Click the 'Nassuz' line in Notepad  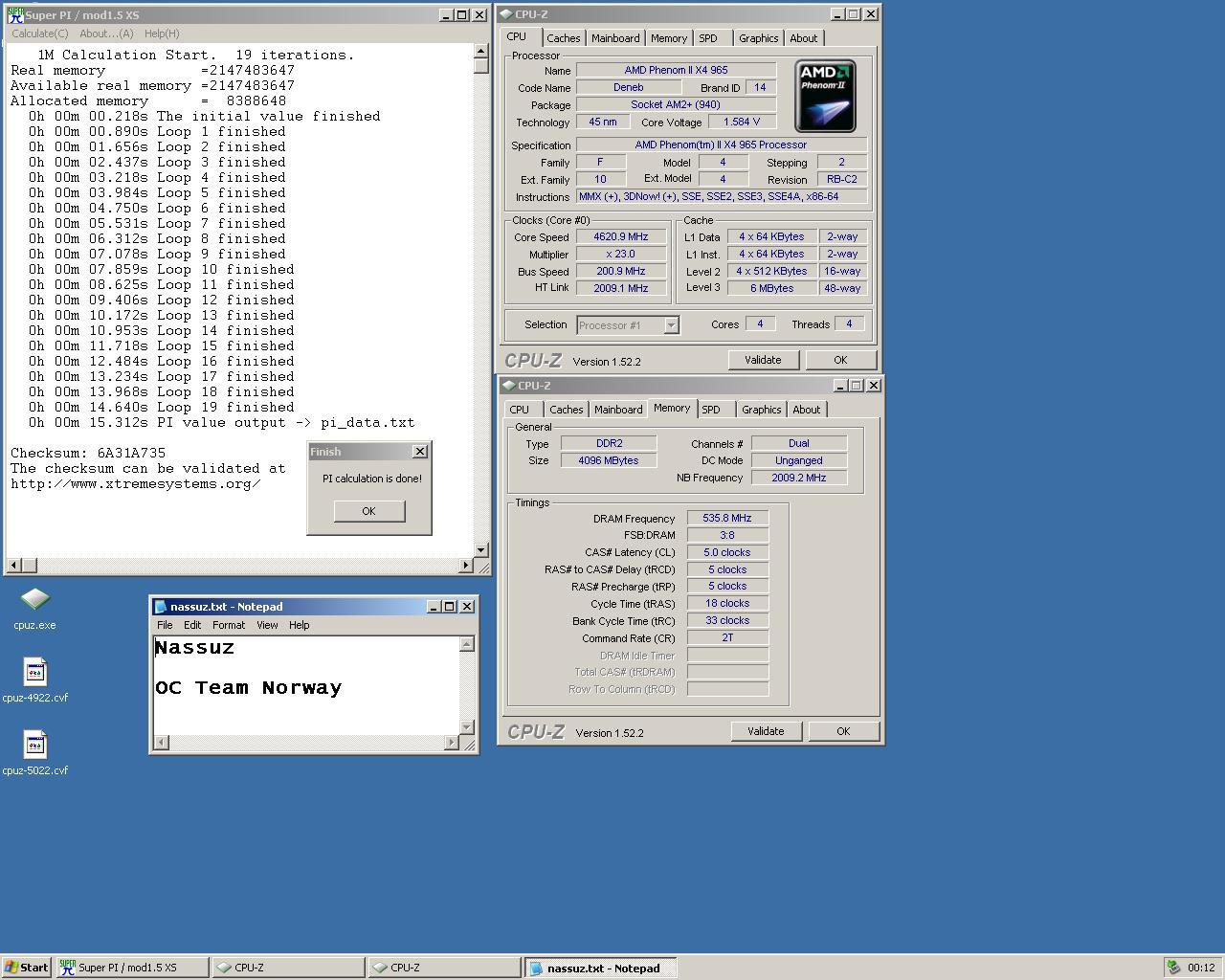coord(194,647)
